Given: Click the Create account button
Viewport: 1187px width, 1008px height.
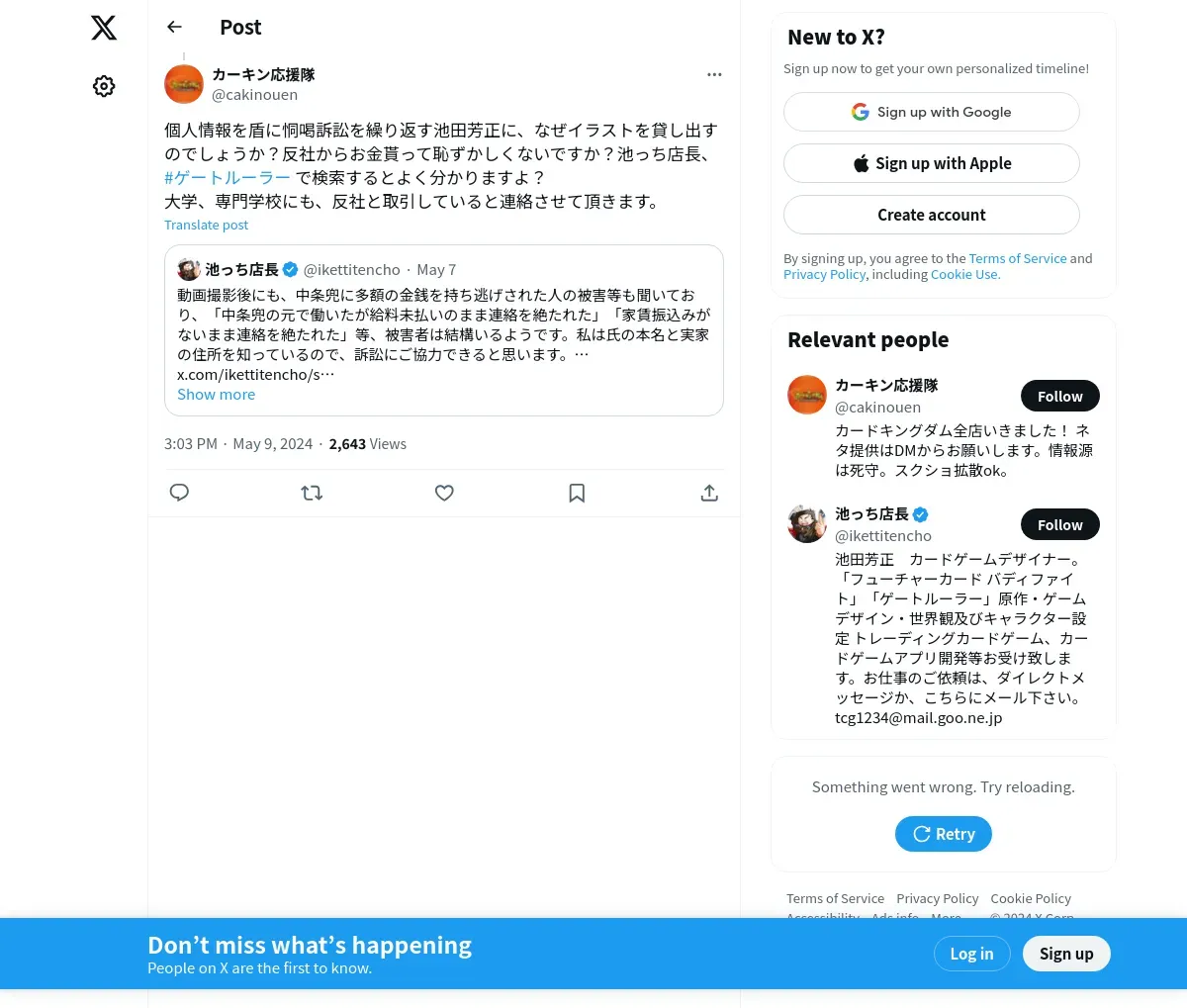Looking at the screenshot, I should 932,215.
